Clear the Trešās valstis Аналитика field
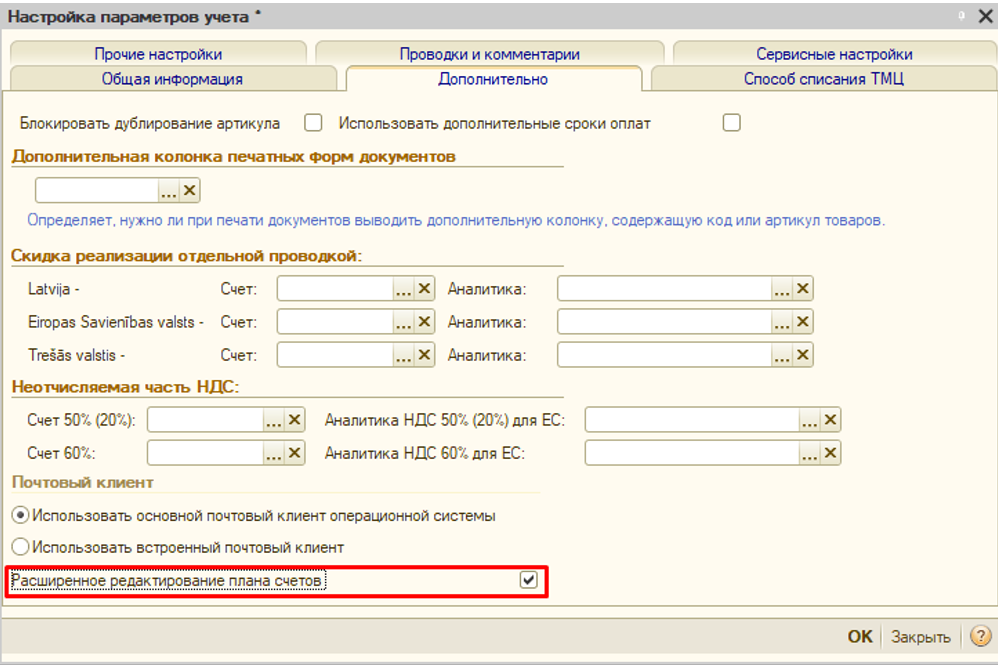 802,355
